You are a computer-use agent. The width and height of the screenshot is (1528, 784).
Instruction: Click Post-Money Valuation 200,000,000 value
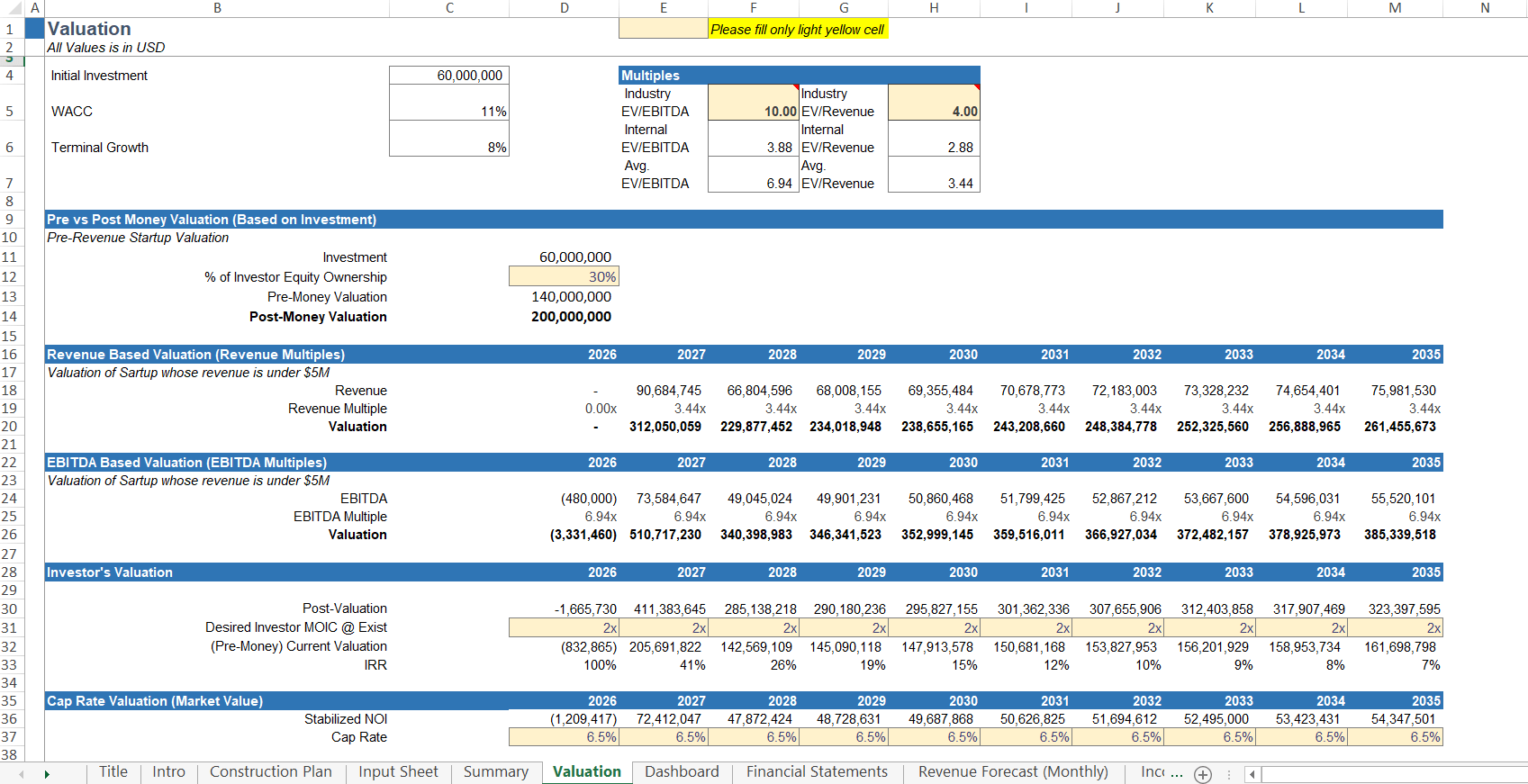click(x=571, y=317)
